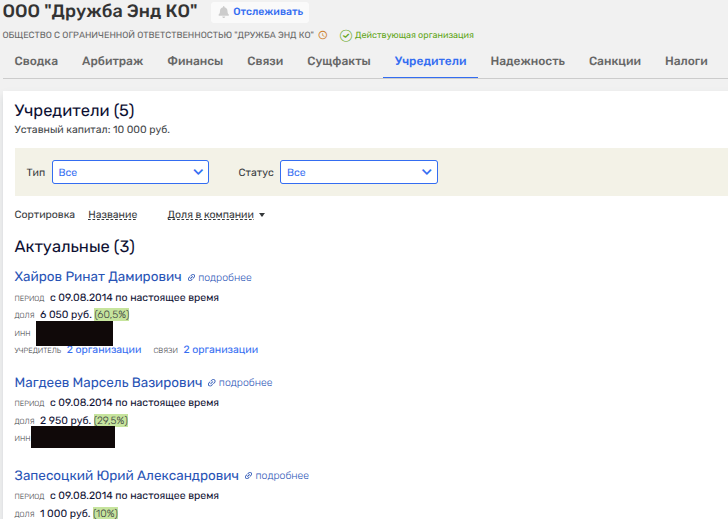
Task: Click the link icon beside Магдеев Марсель Вазирович
Action: click(x=211, y=383)
